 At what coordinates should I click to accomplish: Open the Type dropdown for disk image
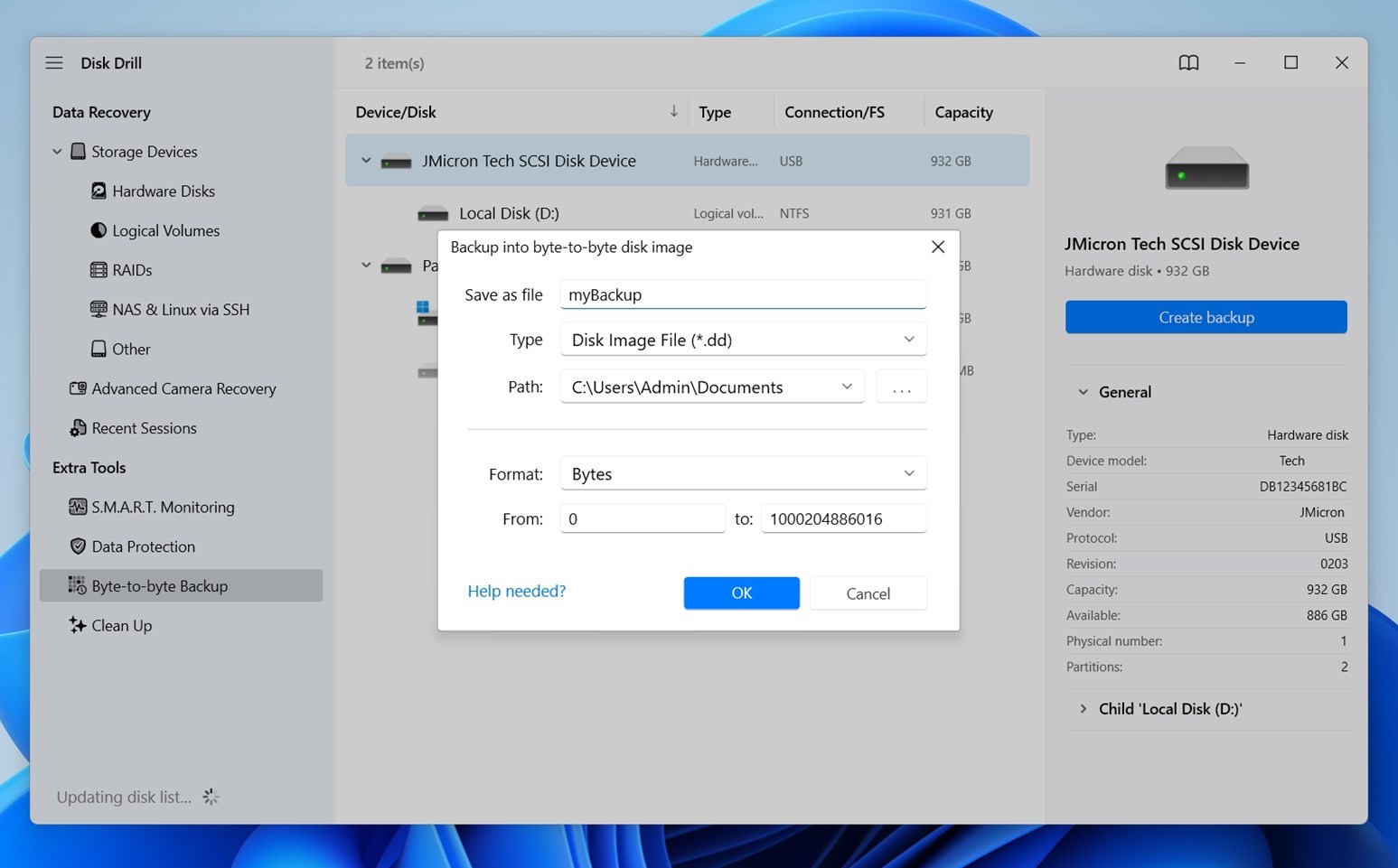(743, 340)
